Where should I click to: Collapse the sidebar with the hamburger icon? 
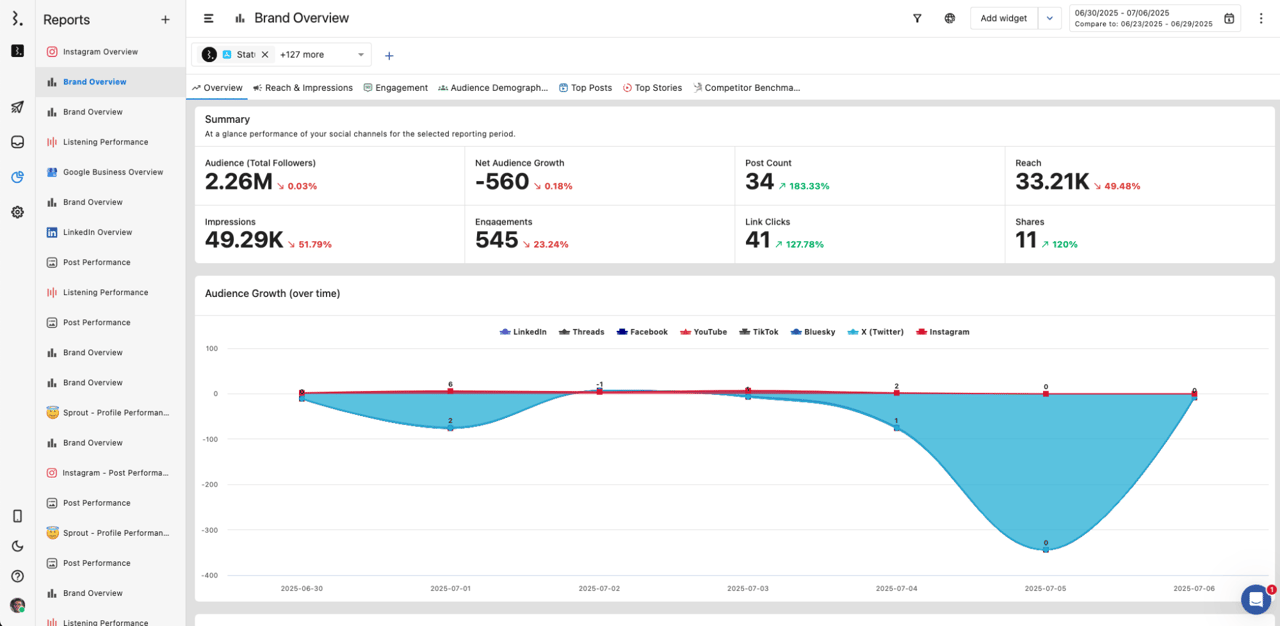[x=208, y=18]
